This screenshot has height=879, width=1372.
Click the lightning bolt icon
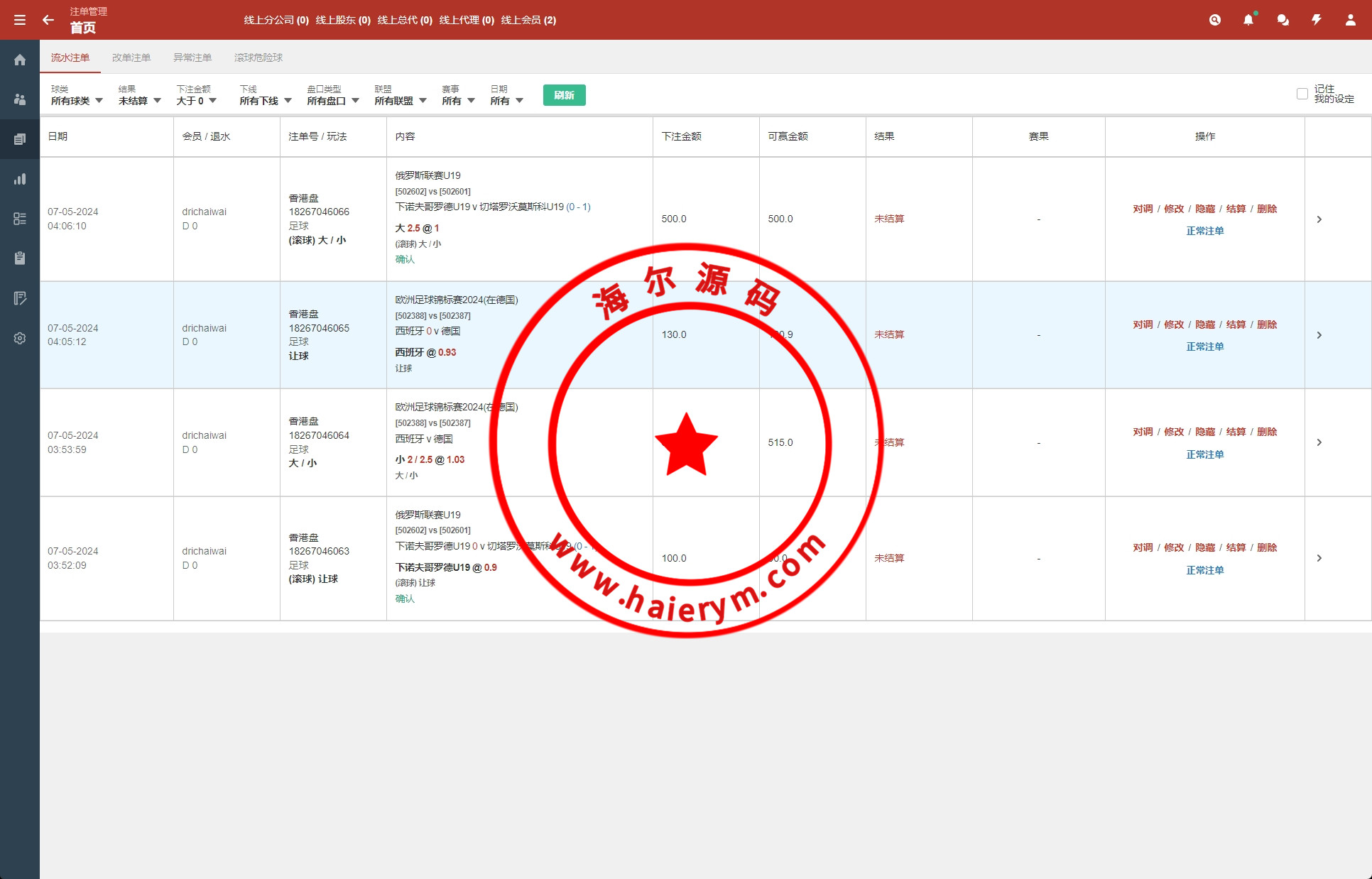pos(1316,20)
